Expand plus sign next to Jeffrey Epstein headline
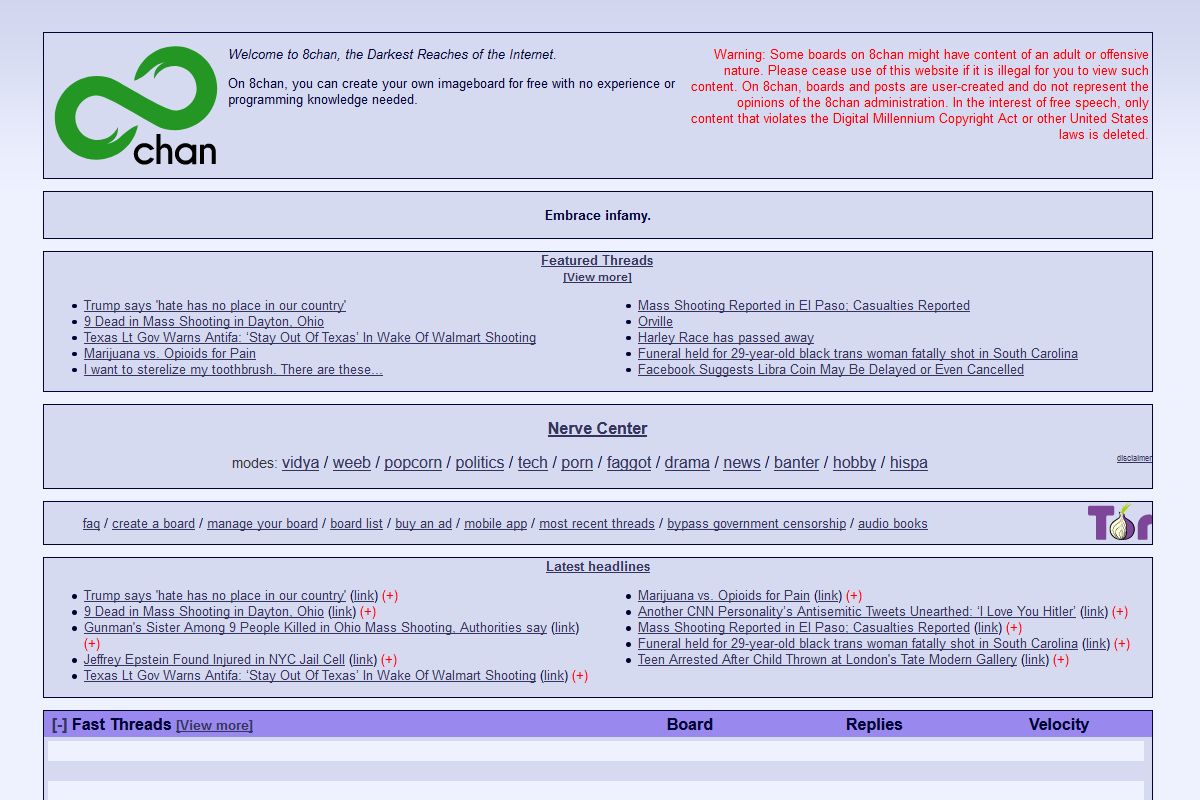This screenshot has height=800, width=1200. [x=389, y=660]
